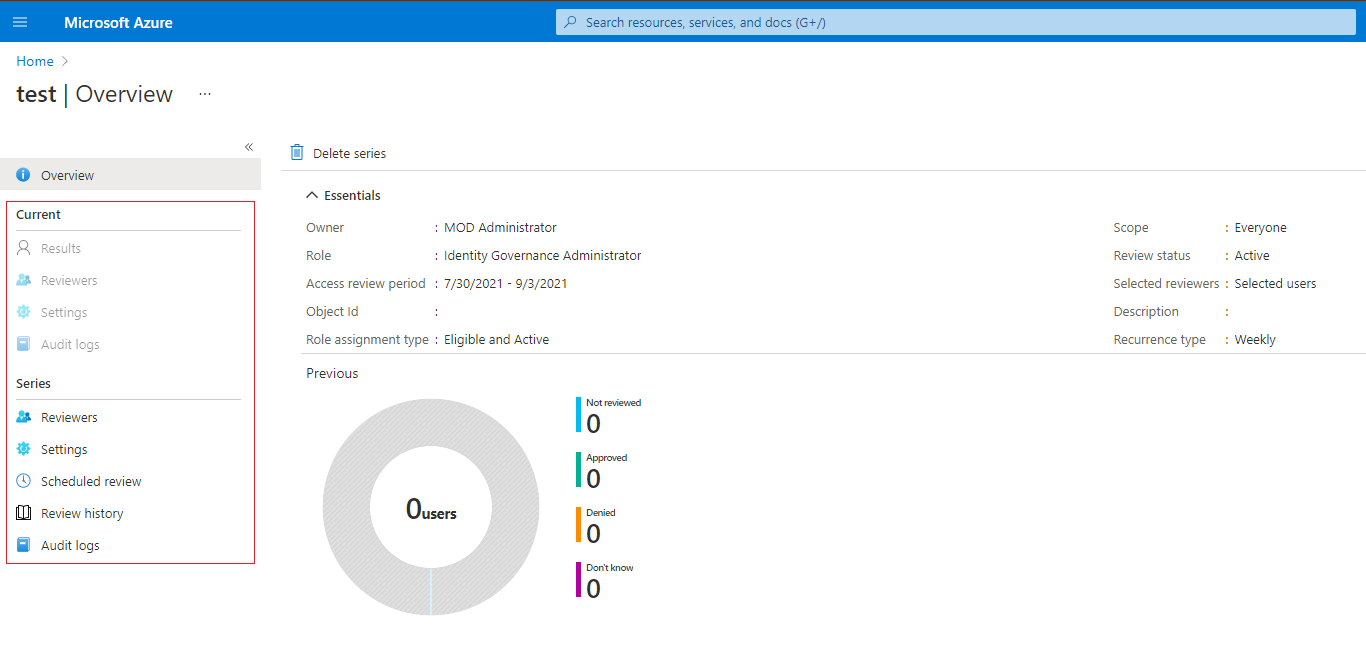Click the trash icon for Delete series
1366x657 pixels.
click(297, 153)
